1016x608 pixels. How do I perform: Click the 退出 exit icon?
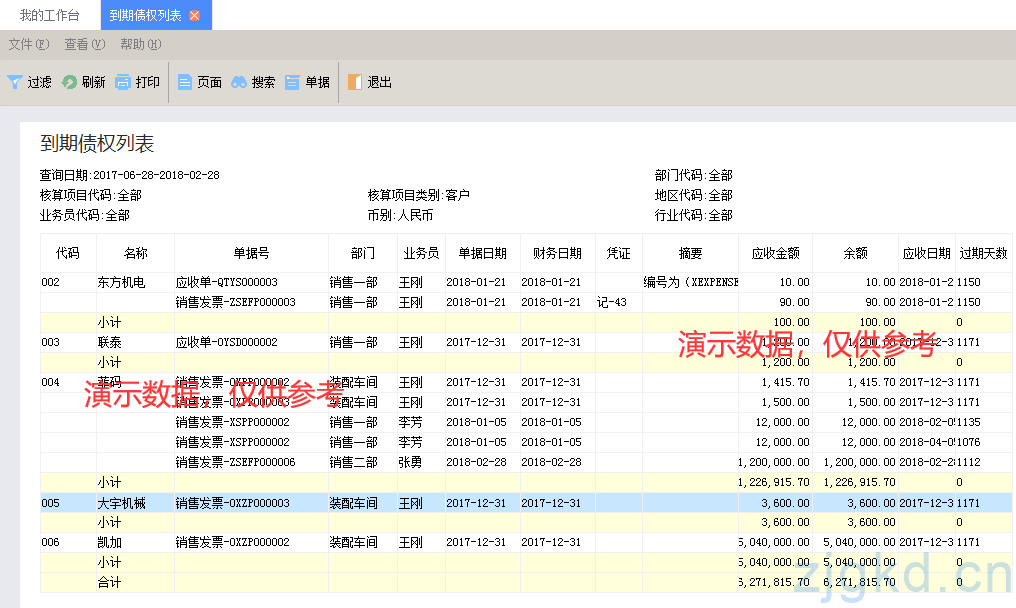(x=355, y=82)
